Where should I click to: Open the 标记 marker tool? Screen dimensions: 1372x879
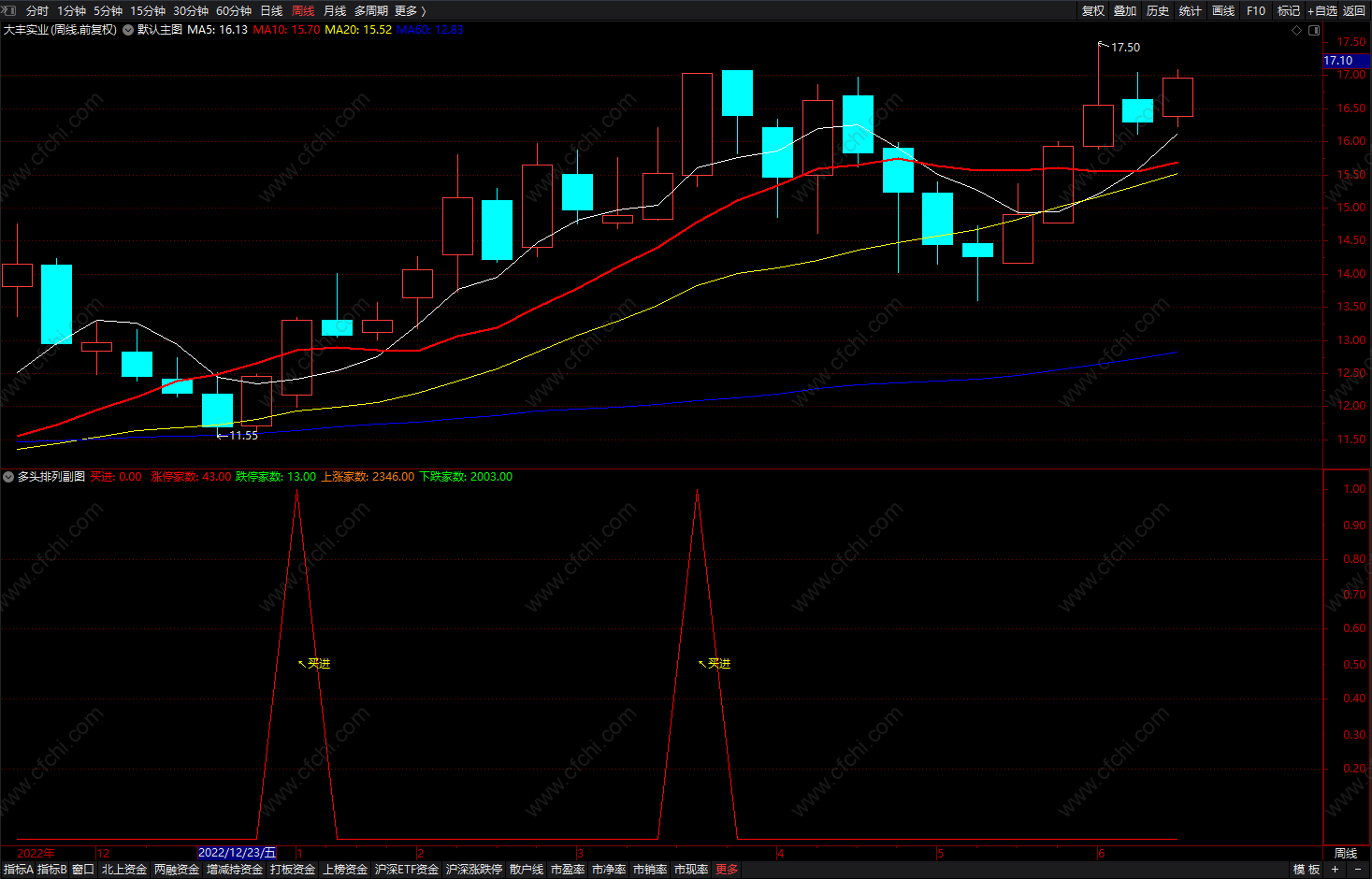tap(1289, 11)
